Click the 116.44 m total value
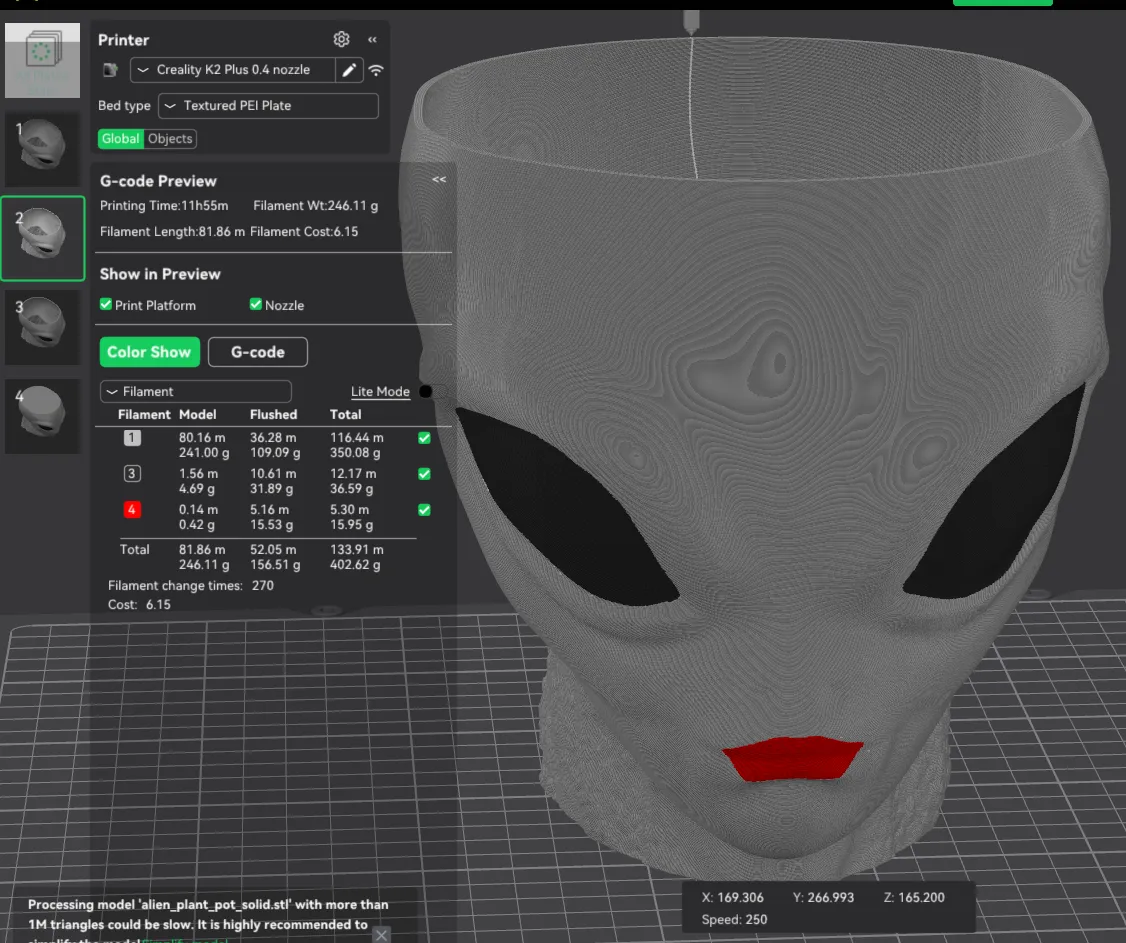 (x=356, y=437)
